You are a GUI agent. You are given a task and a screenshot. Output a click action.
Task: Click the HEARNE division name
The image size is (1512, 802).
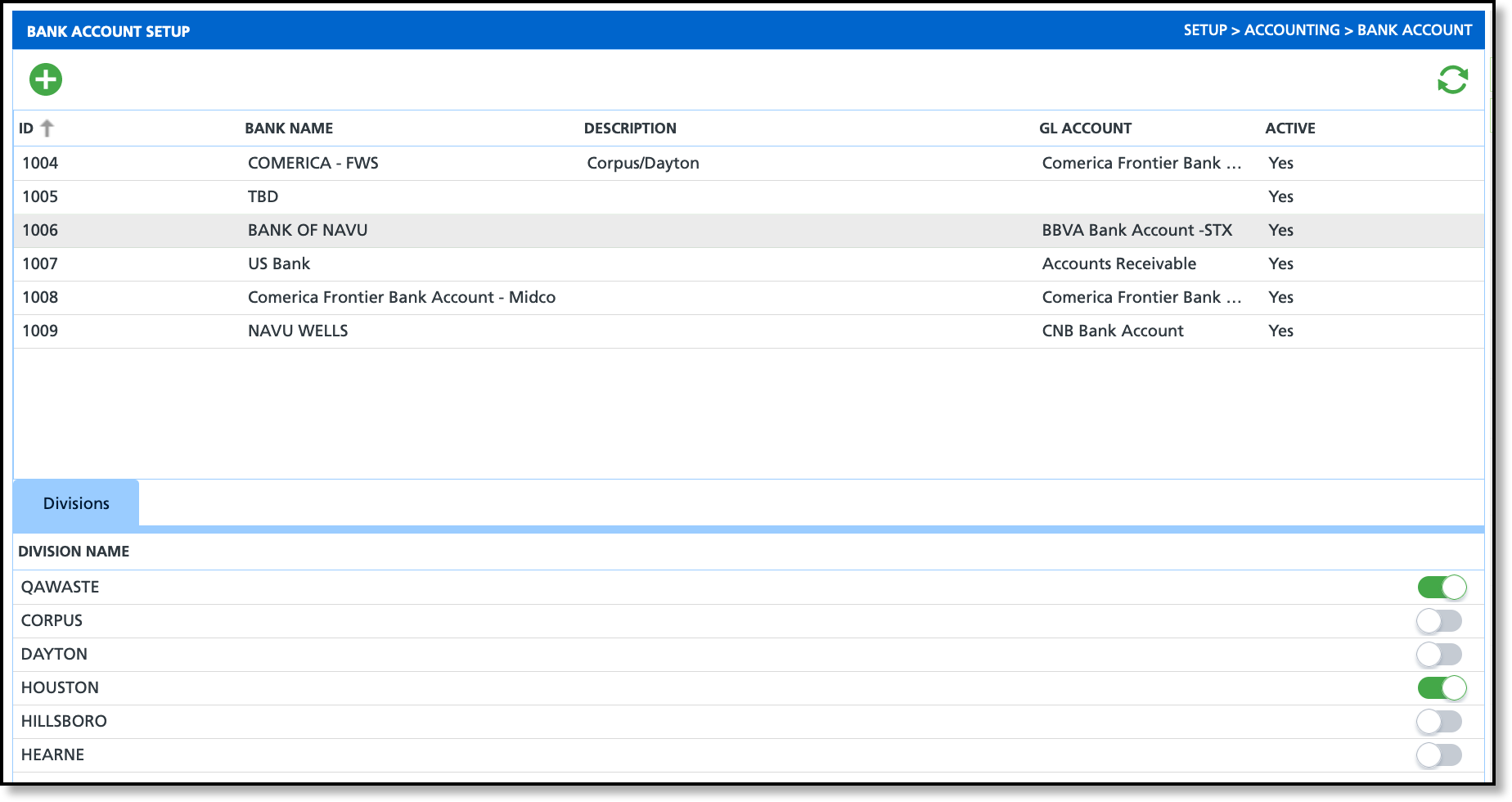(52, 755)
